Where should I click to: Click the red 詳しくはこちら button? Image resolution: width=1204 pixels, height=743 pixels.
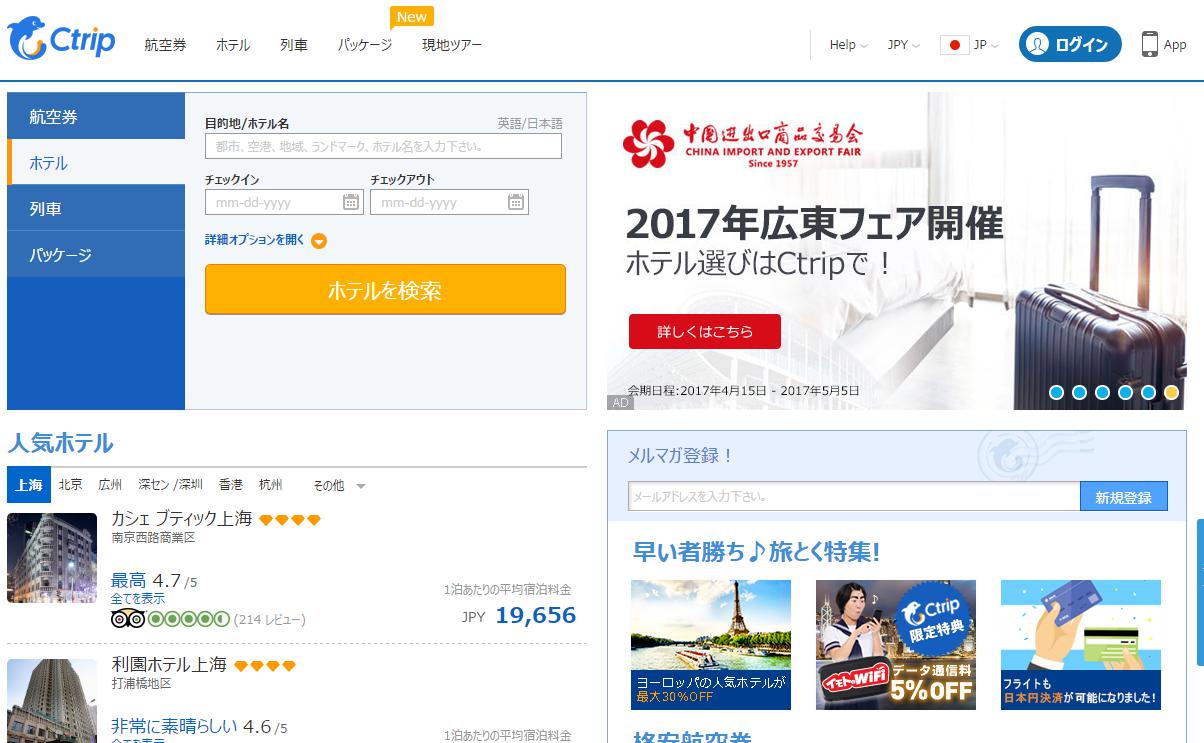705,331
